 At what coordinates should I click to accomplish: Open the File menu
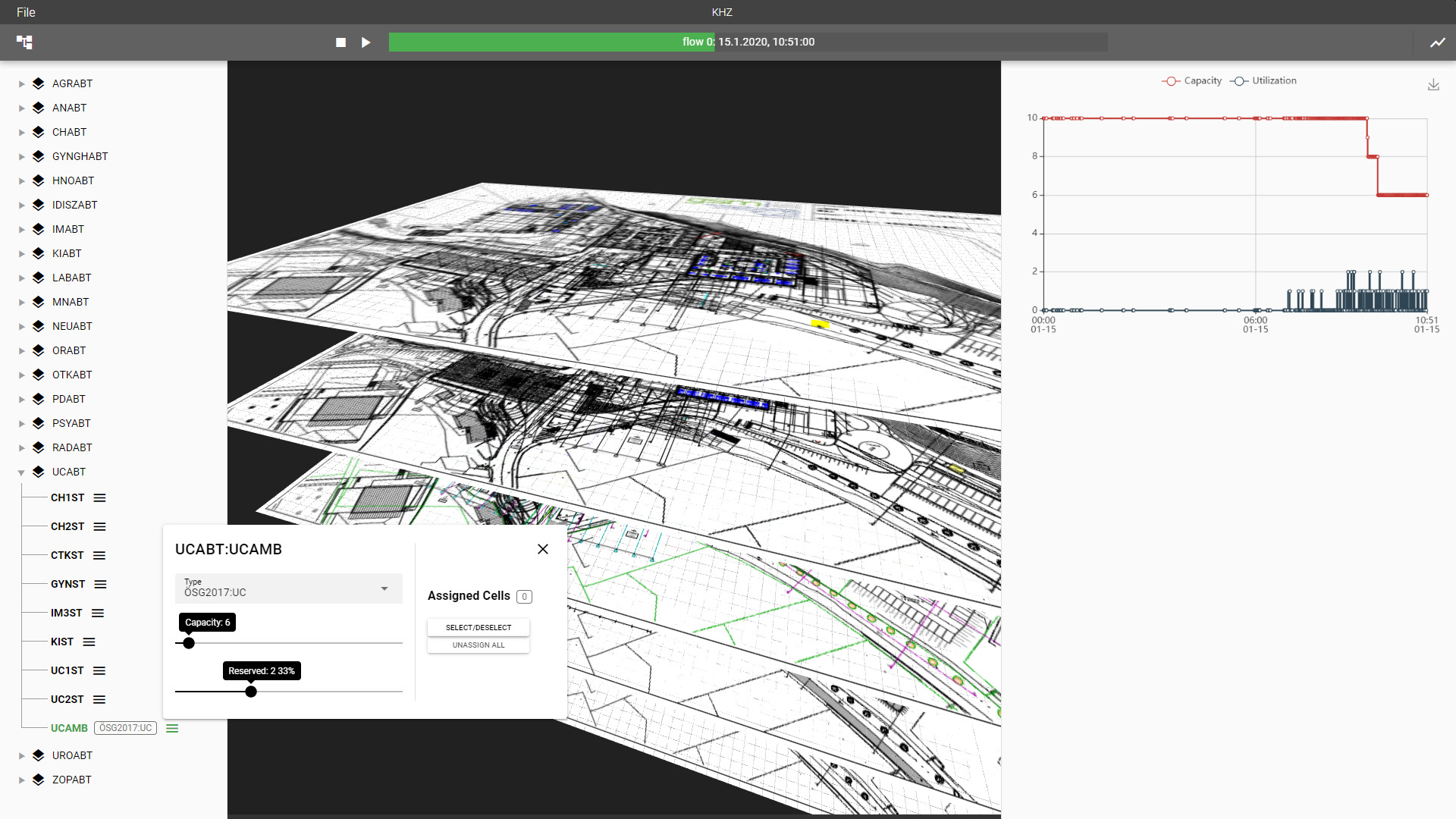[x=26, y=12]
